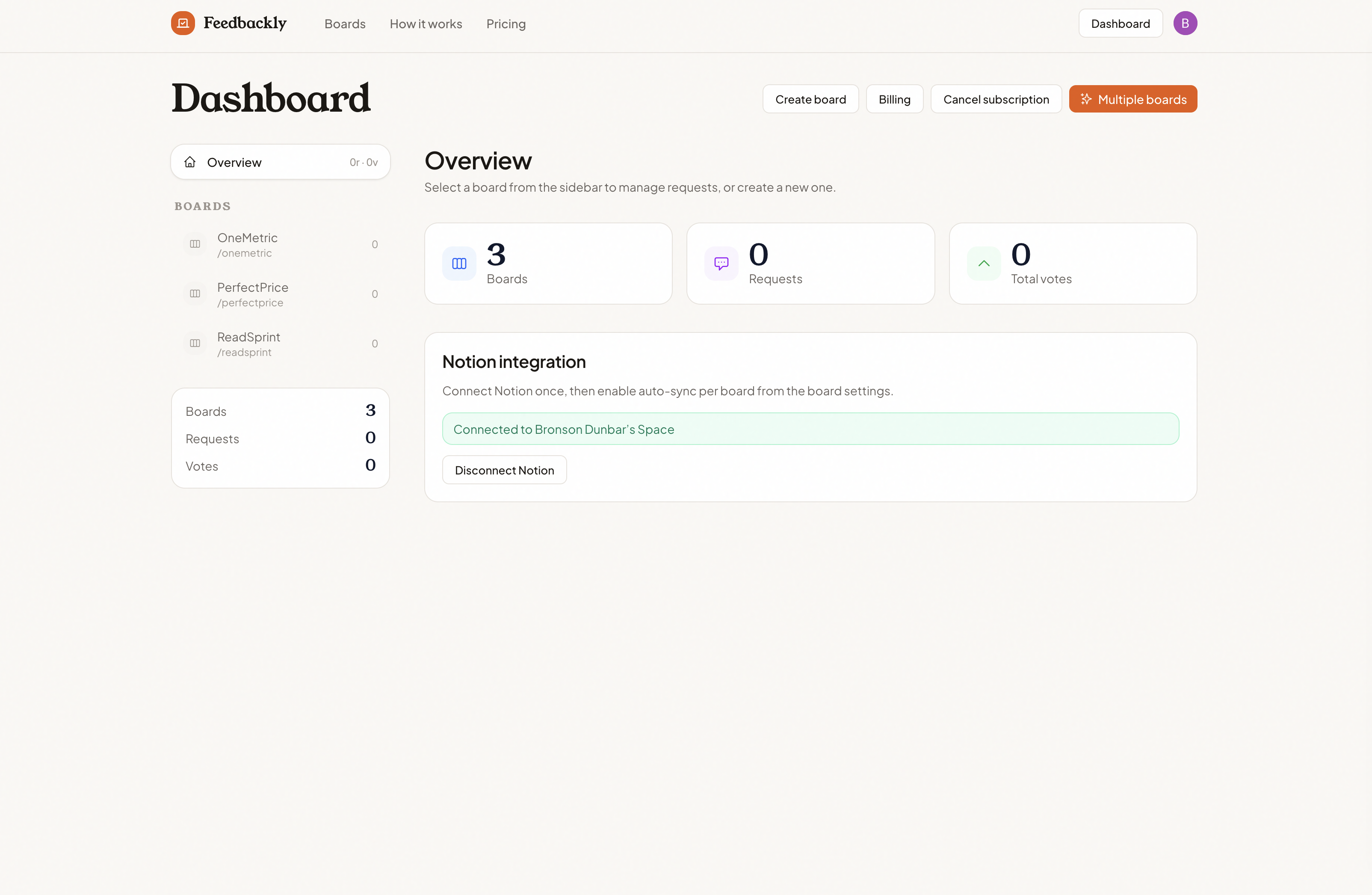1372x895 pixels.
Task: Open the Boards menu item
Action: tap(345, 24)
